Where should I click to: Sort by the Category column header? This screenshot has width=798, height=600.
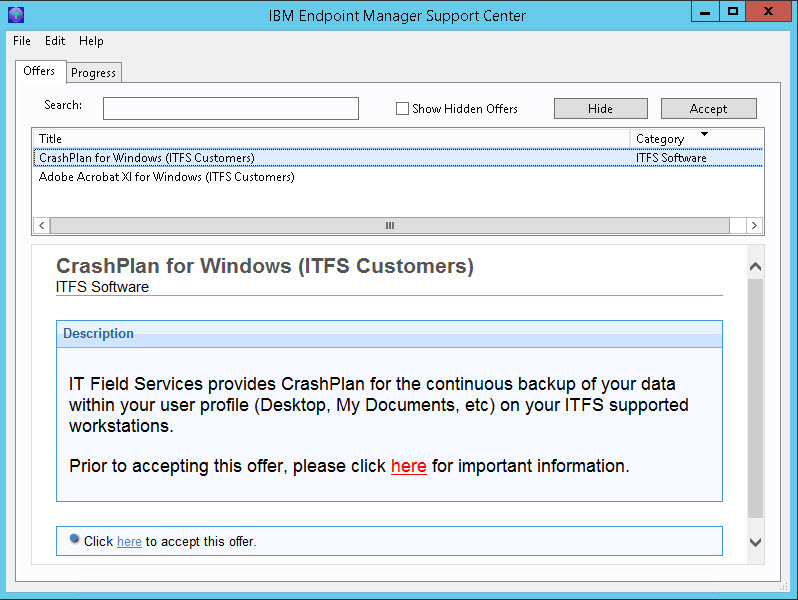(x=696, y=138)
